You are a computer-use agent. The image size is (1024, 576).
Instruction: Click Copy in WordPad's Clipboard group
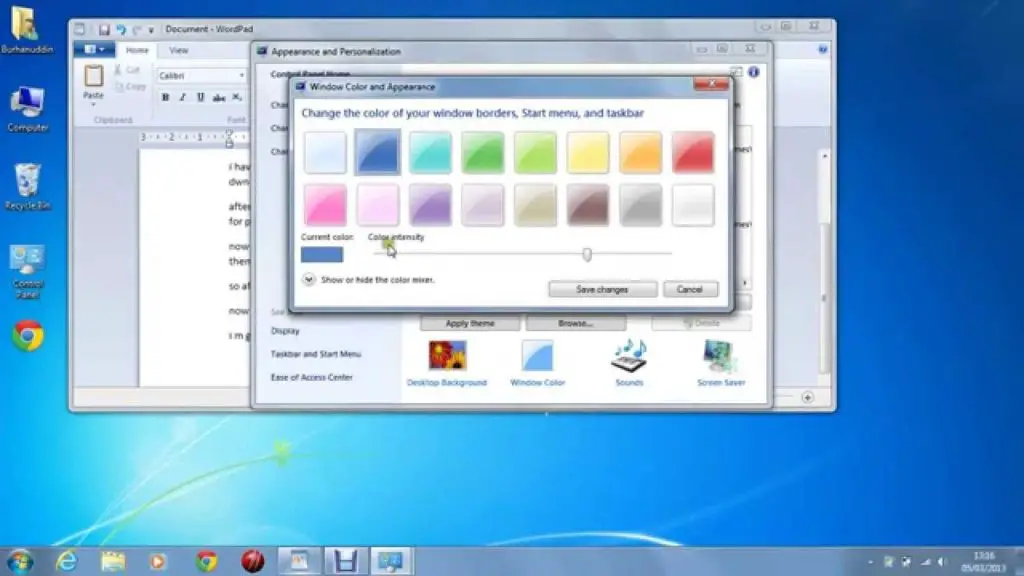coord(129,86)
